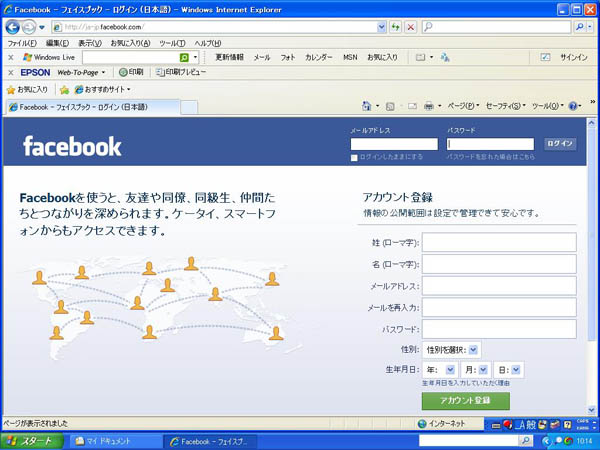Click the 印刷プレビュー button
Image resolution: width=600 pixels, height=450 pixels.
(x=181, y=72)
